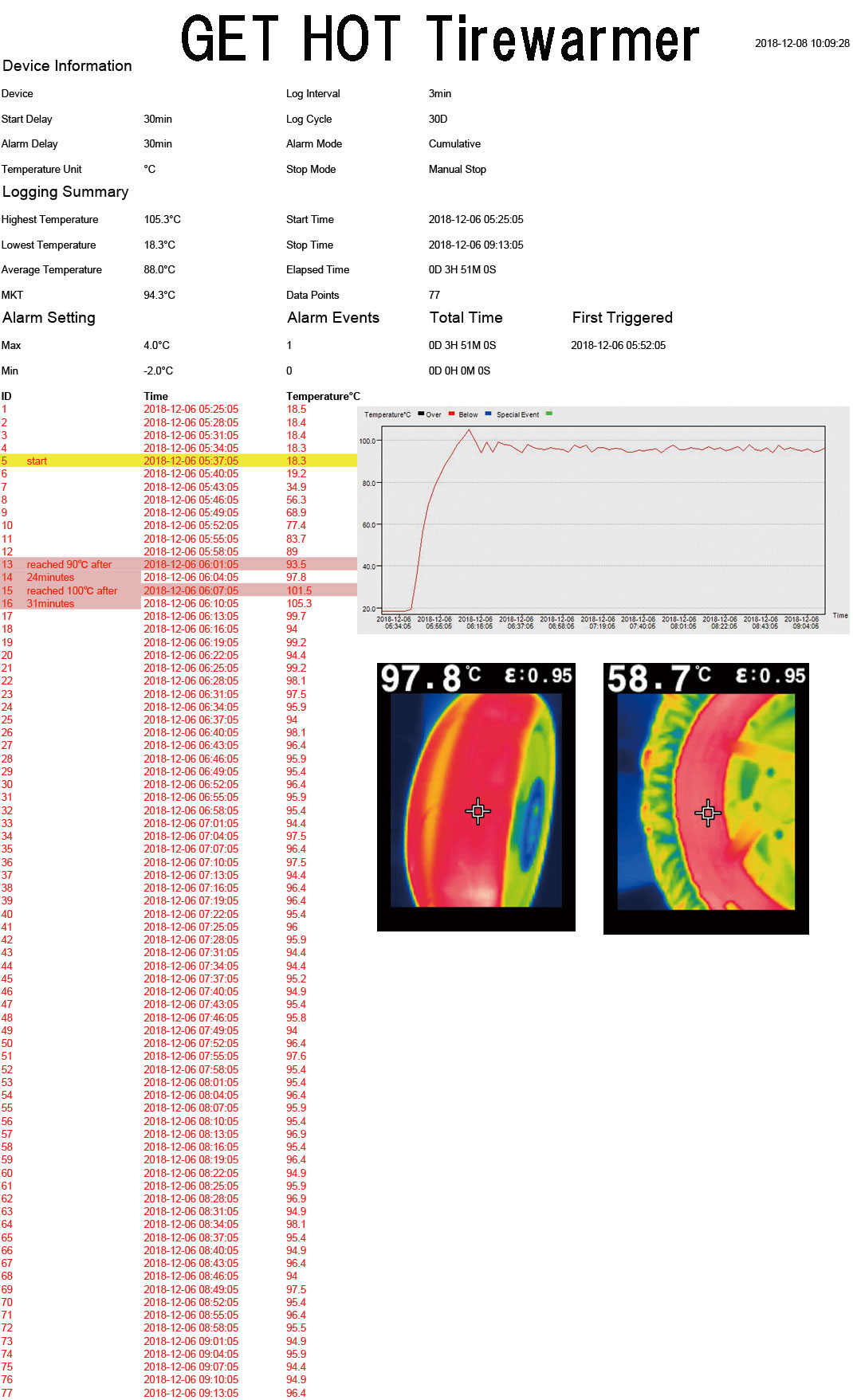Select the Elapsed Time value
853x1400 pixels.
(462, 270)
